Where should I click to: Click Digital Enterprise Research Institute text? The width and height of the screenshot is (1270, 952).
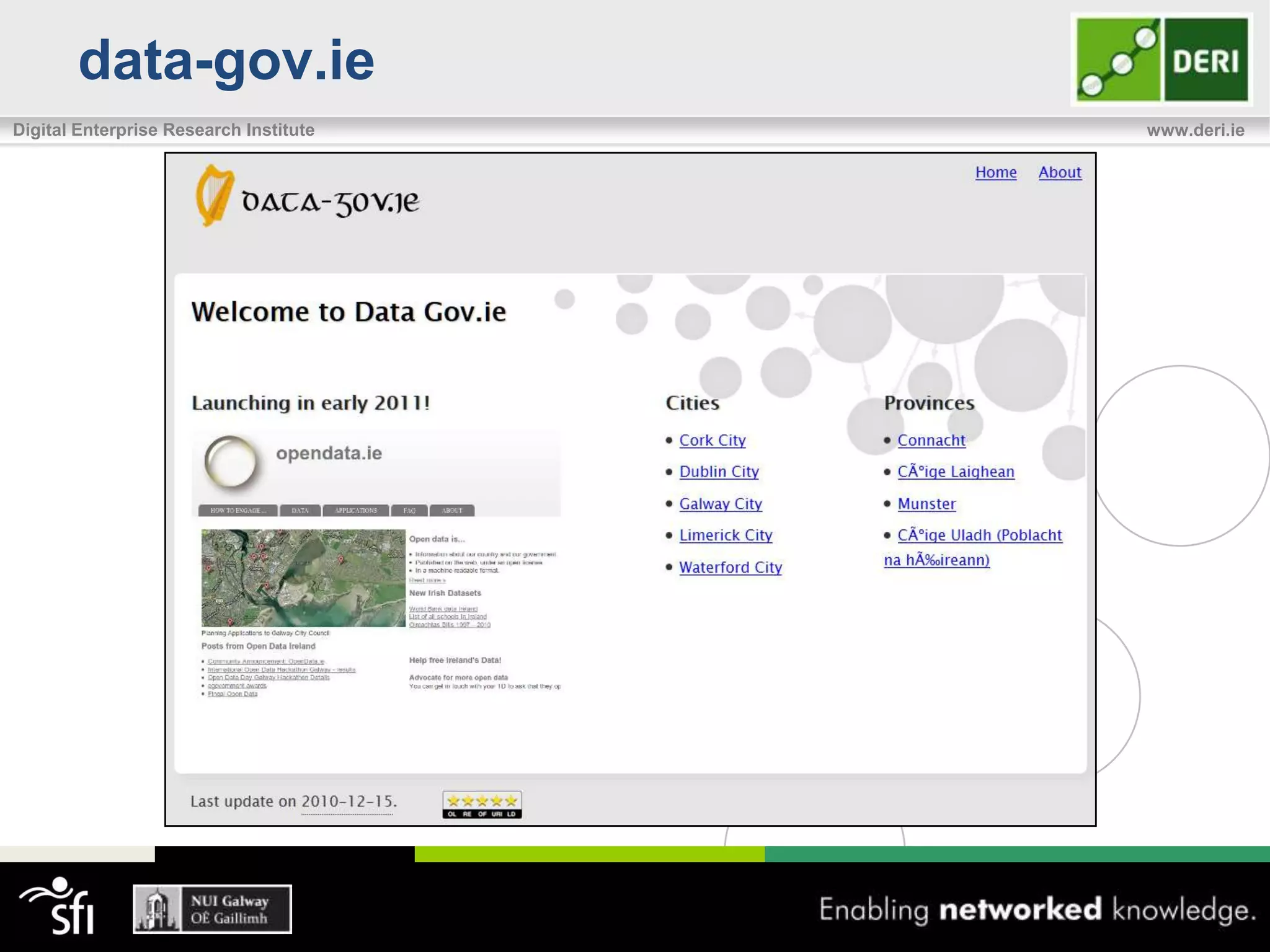(164, 130)
